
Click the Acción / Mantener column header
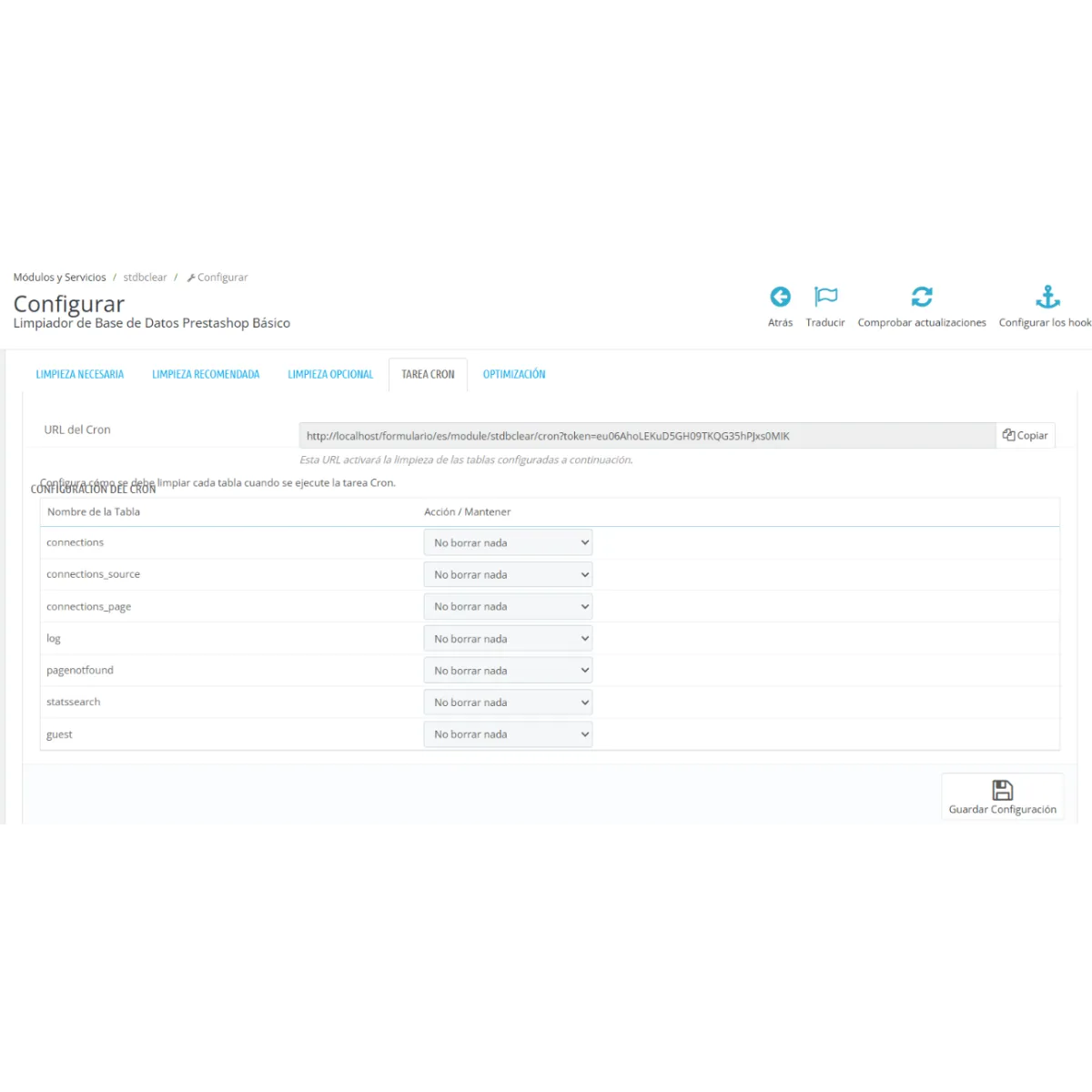pos(467,512)
